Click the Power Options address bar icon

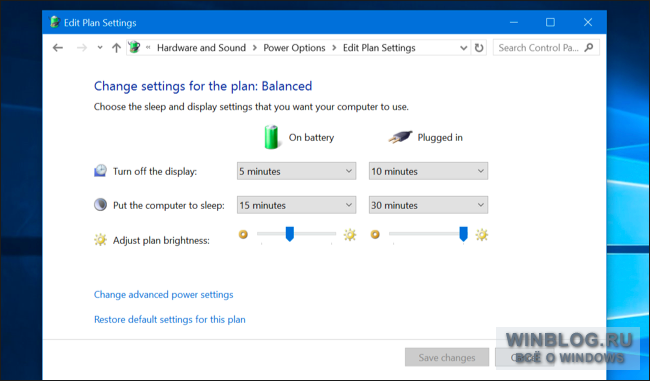point(134,47)
